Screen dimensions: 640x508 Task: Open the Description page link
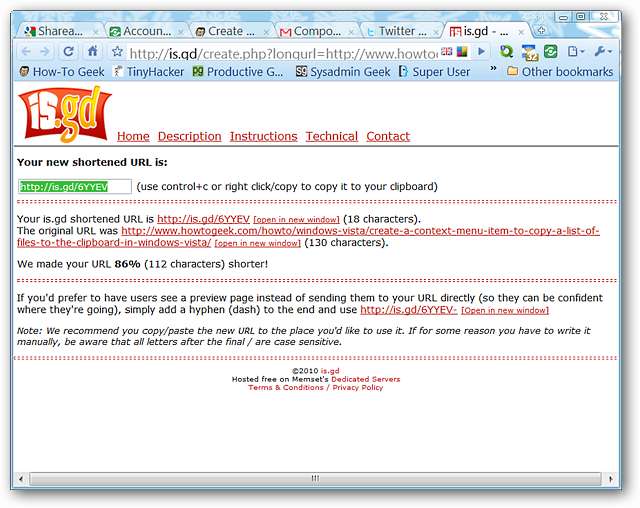pos(189,136)
